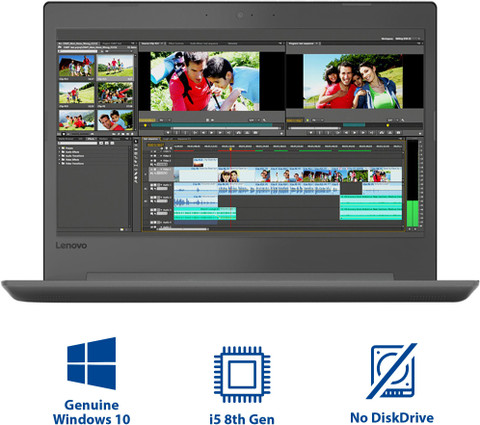Step forward one frame in Source monitor

click(x=220, y=133)
